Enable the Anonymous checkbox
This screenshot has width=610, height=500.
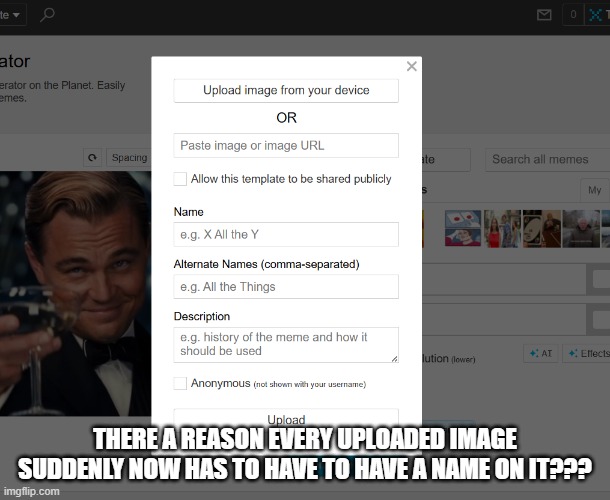(x=180, y=383)
